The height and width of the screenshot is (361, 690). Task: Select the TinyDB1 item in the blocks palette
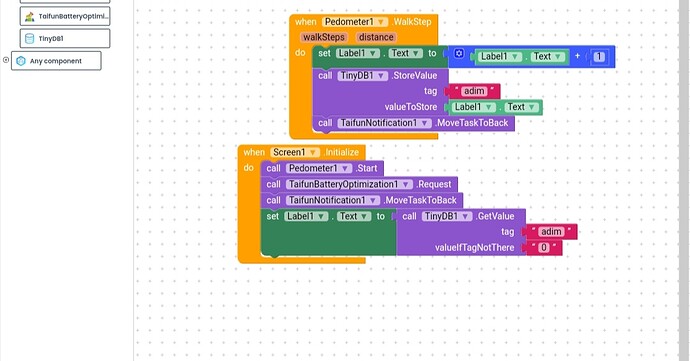point(65,39)
